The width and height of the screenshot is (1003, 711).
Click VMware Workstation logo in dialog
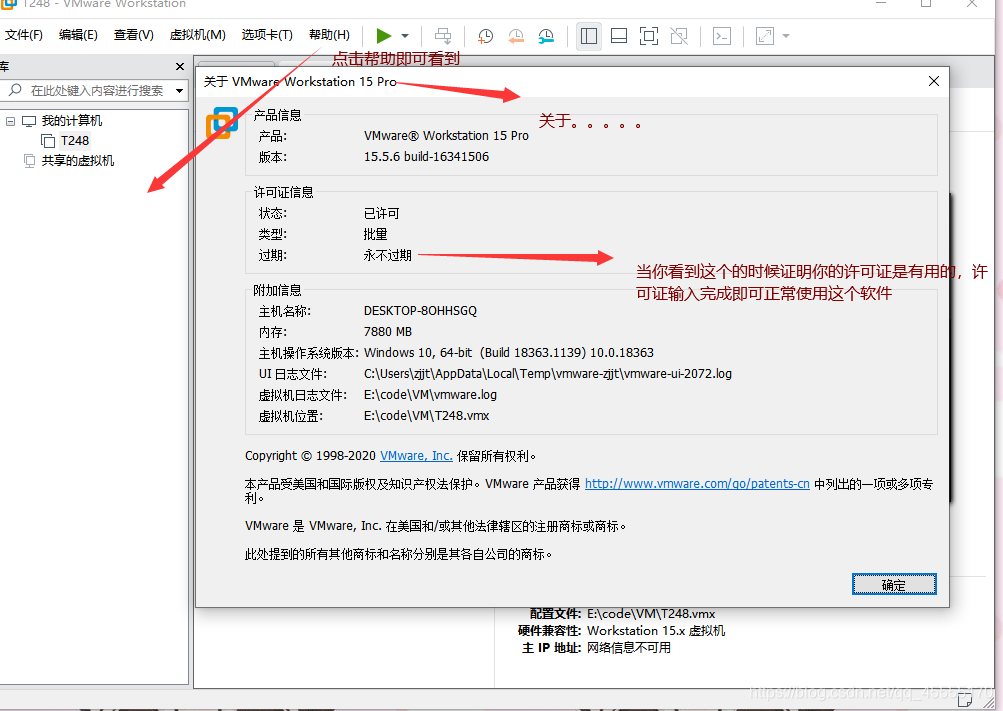coord(222,123)
